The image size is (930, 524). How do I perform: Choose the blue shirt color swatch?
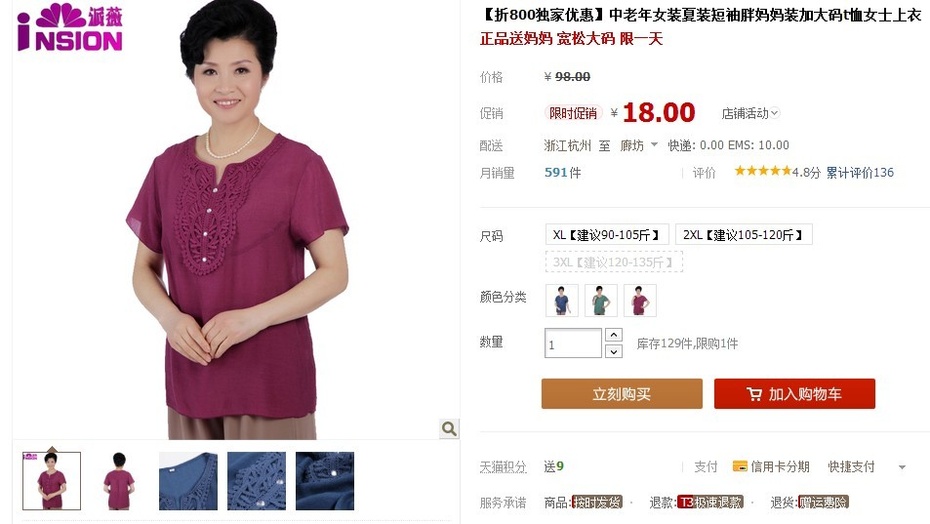[x=562, y=300]
